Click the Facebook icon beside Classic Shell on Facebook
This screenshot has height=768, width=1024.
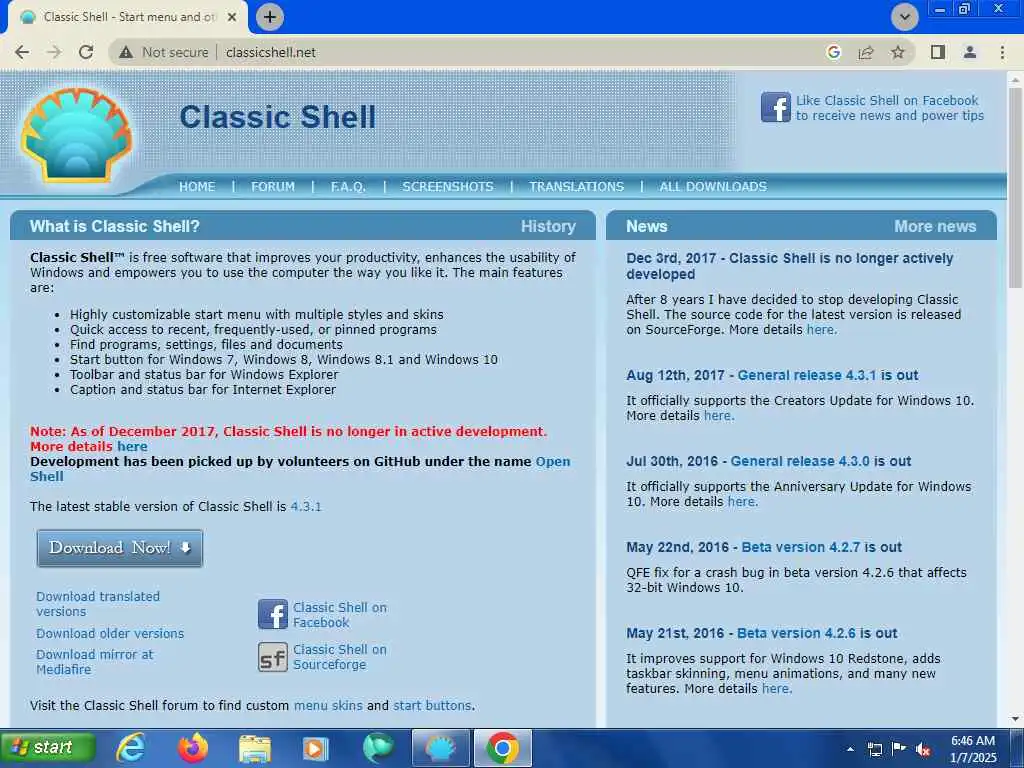pyautogui.click(x=272, y=615)
